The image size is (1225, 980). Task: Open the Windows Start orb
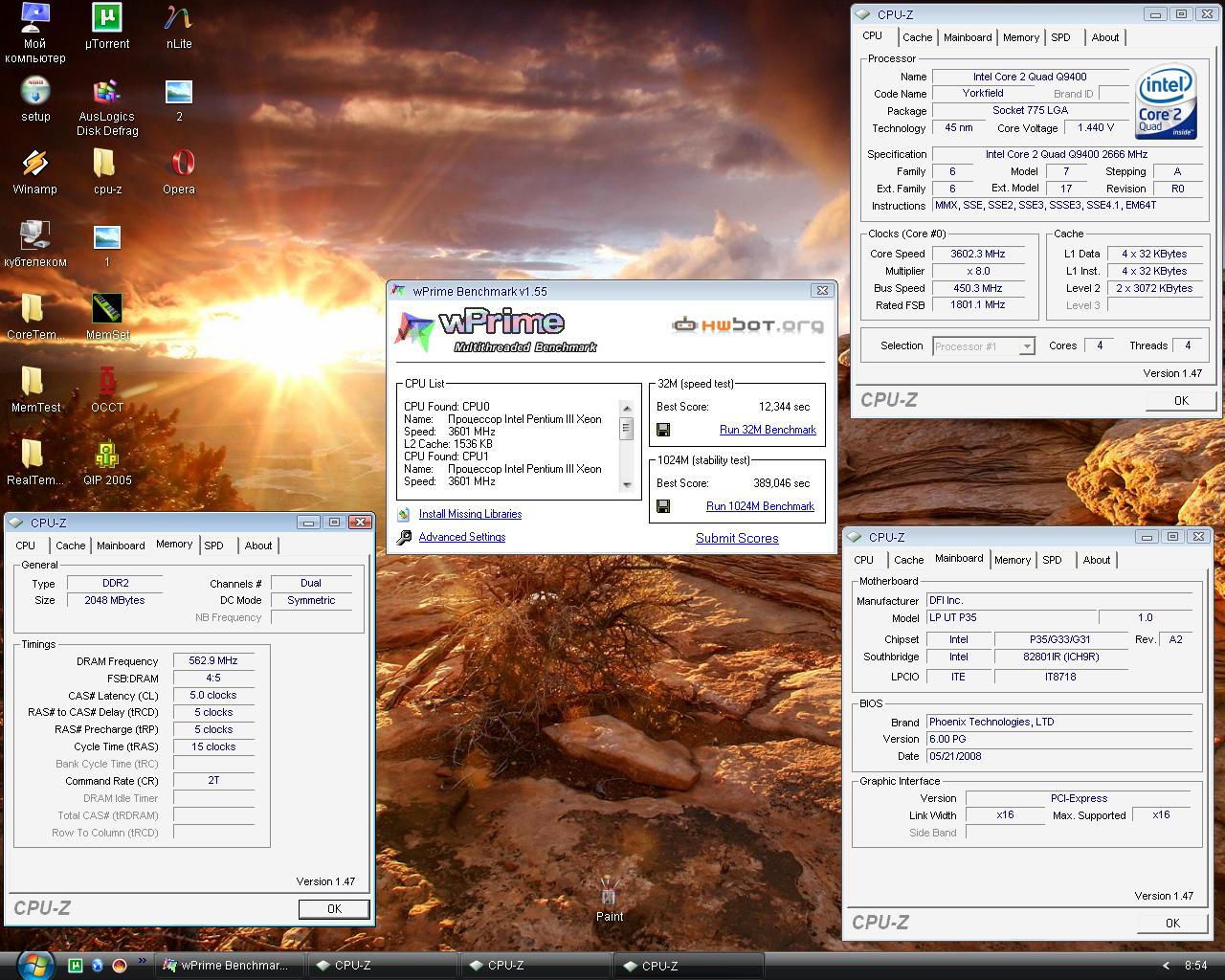pos(34,964)
